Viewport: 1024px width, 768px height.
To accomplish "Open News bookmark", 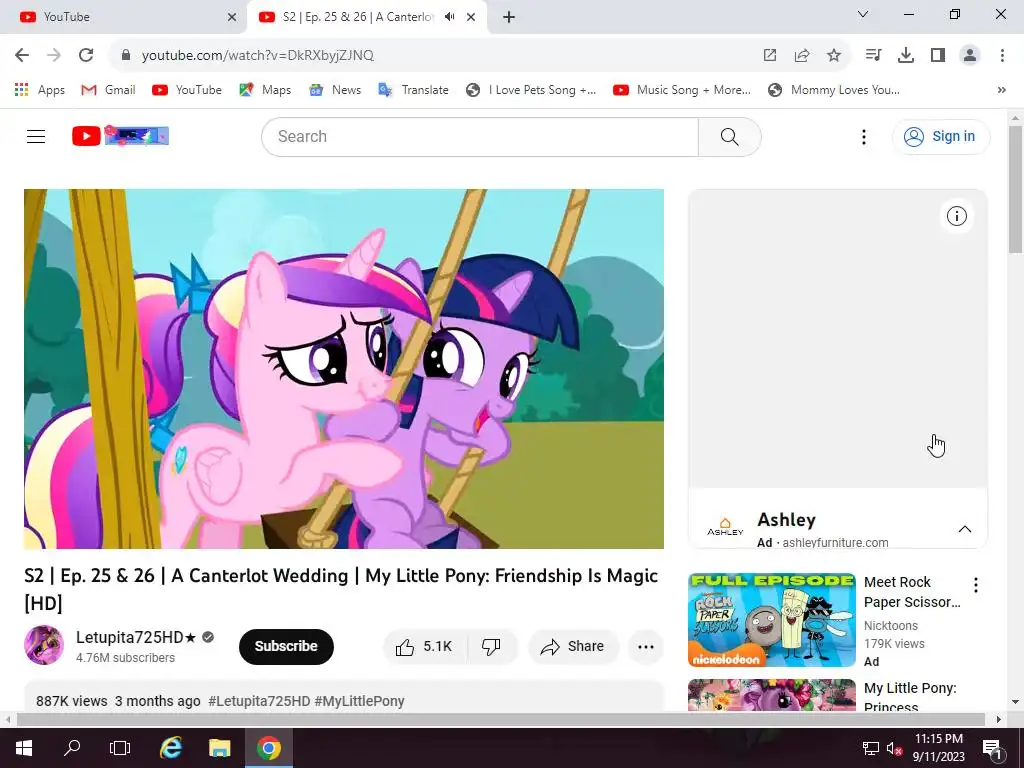I will point(335,90).
